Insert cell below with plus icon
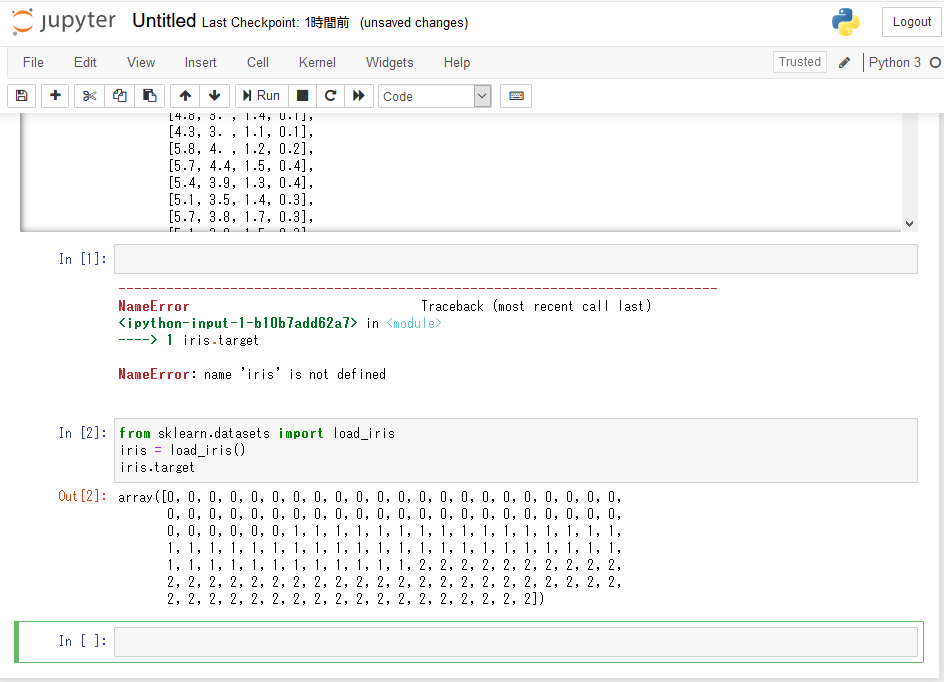944x682 pixels. click(x=55, y=96)
